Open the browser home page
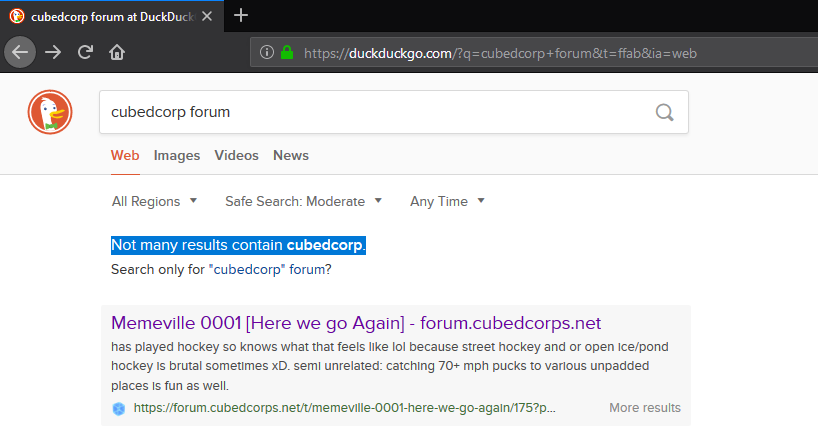818x435 pixels. pyautogui.click(x=117, y=52)
